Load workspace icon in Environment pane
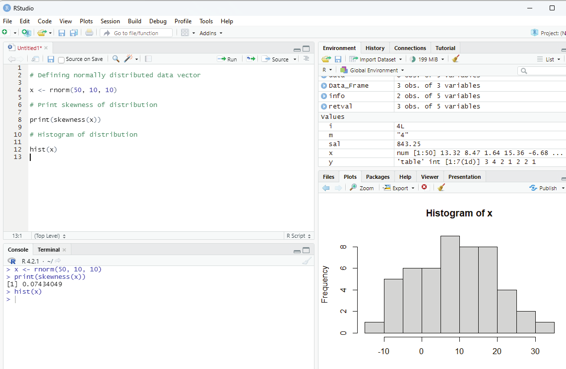This screenshot has width=566, height=369. [x=326, y=59]
